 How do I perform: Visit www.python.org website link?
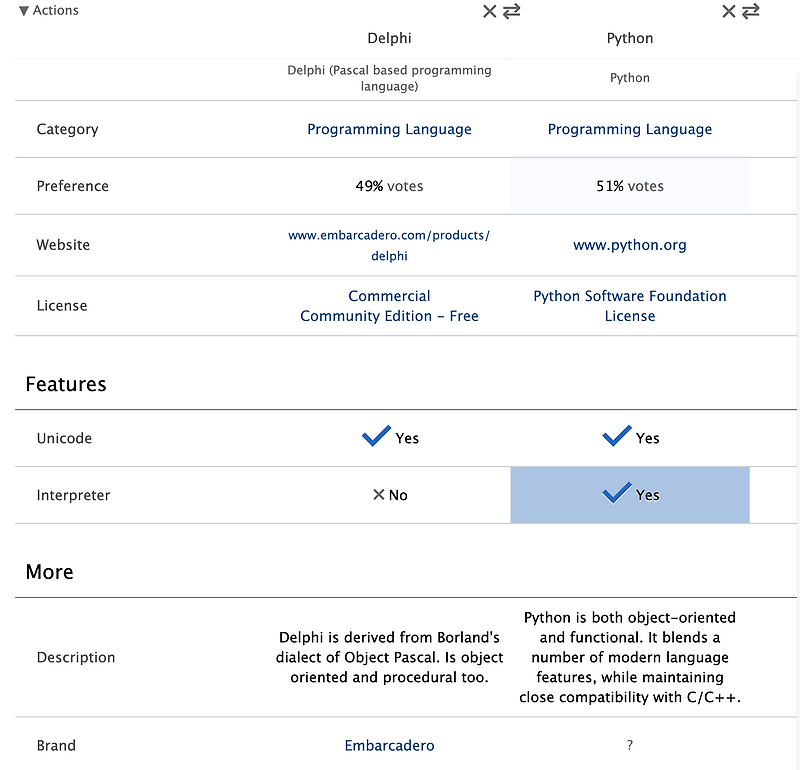click(x=630, y=245)
